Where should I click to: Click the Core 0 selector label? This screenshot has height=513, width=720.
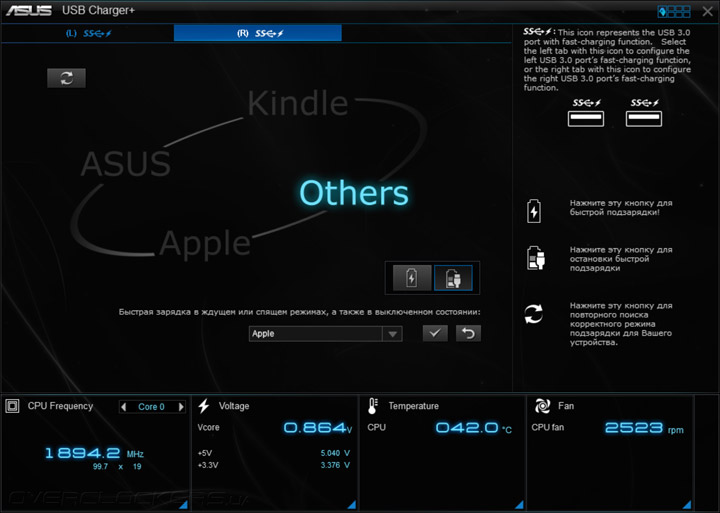click(x=151, y=407)
